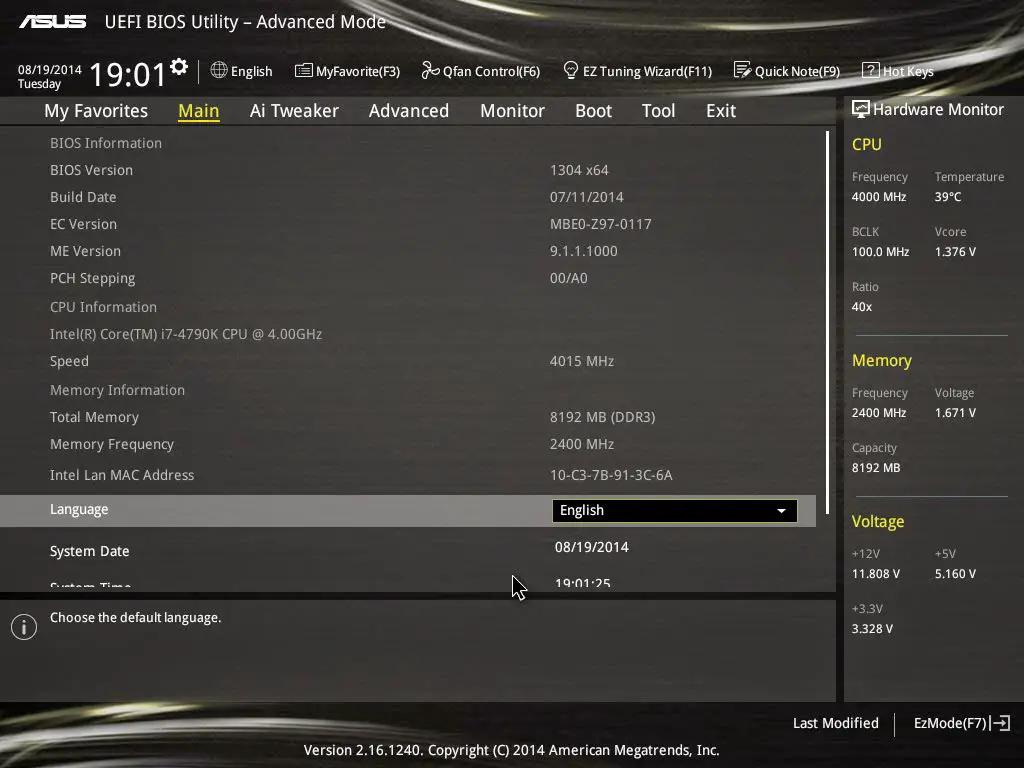Click the +5V 5.160 V reading
1024x768 pixels.
(x=955, y=574)
